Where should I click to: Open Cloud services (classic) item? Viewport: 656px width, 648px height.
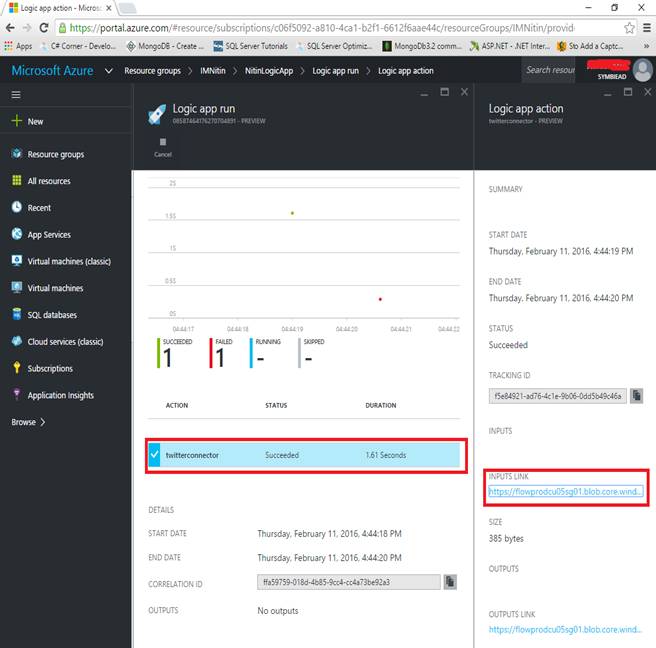[x=65, y=342]
